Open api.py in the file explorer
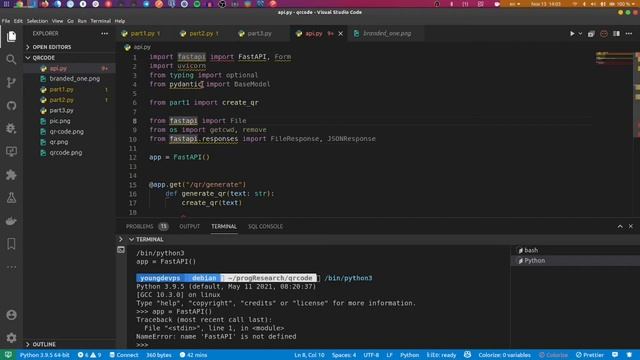 pyautogui.click(x=69, y=69)
